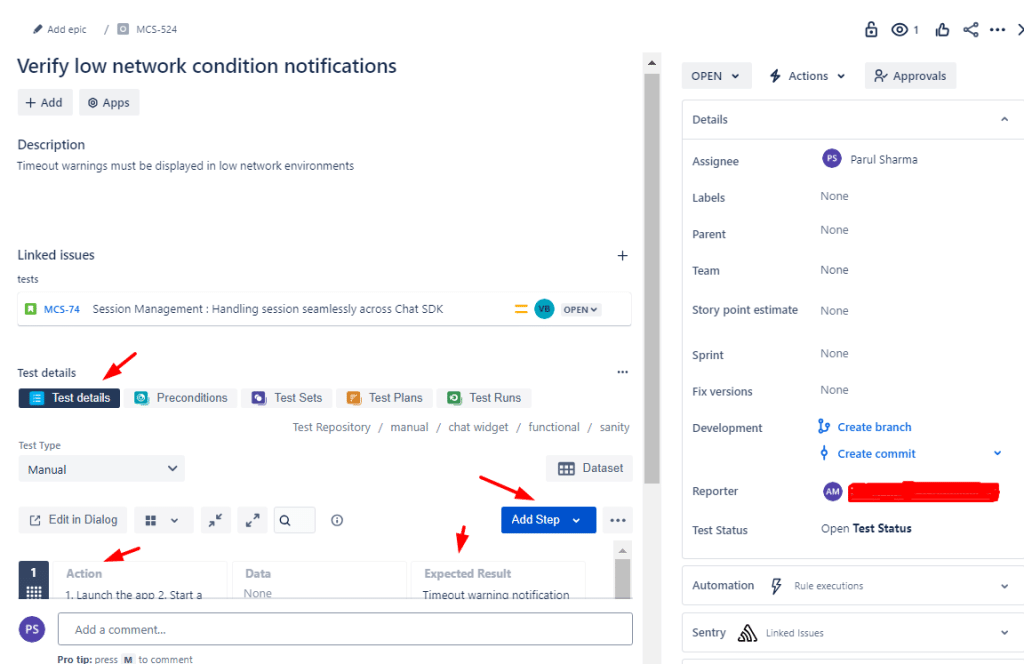Screen dimensions: 1024x664
Task: Expand the Add Step dropdown chevron
Action: (576, 520)
